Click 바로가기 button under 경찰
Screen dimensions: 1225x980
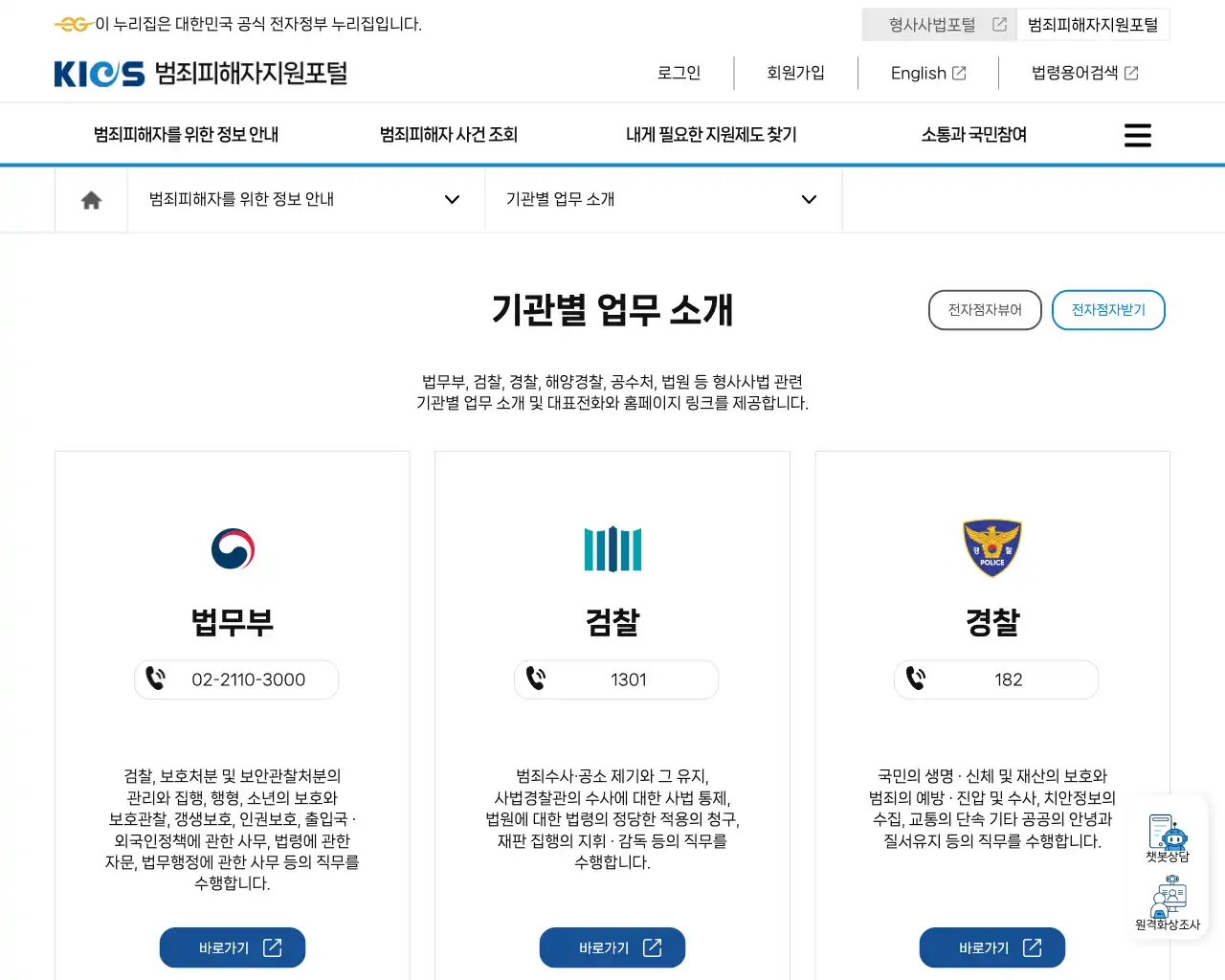992,947
